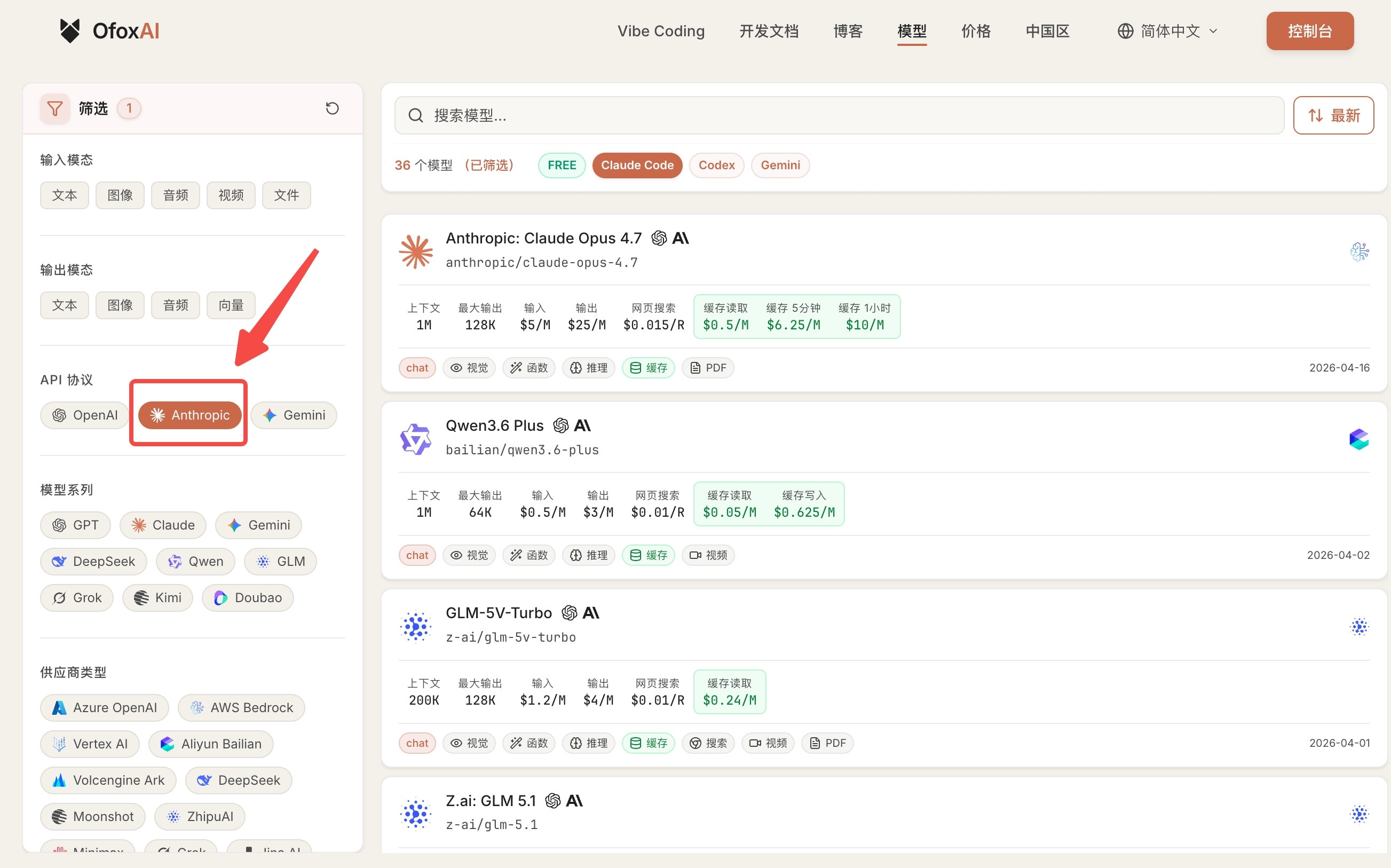Toggle the Kimi model series filter
1391x868 pixels.
[157, 597]
